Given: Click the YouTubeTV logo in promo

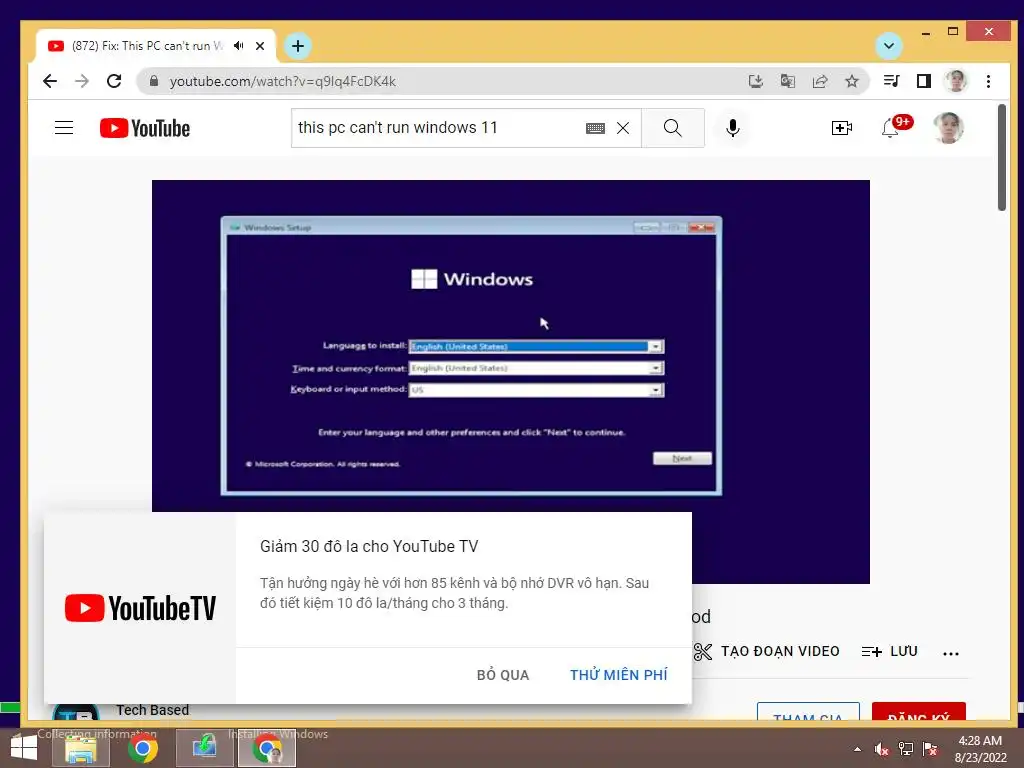Looking at the screenshot, I should click(x=140, y=608).
